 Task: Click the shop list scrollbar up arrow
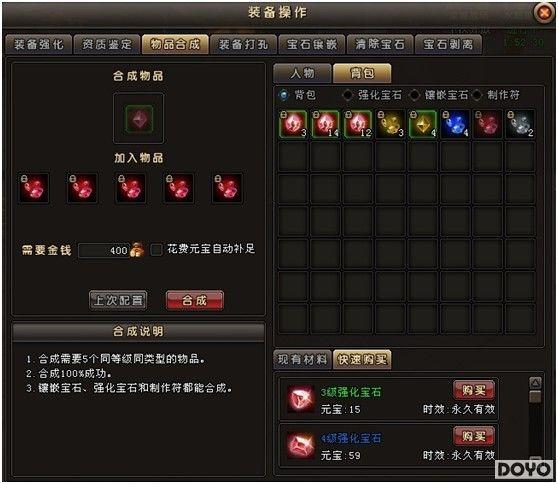(x=535, y=383)
